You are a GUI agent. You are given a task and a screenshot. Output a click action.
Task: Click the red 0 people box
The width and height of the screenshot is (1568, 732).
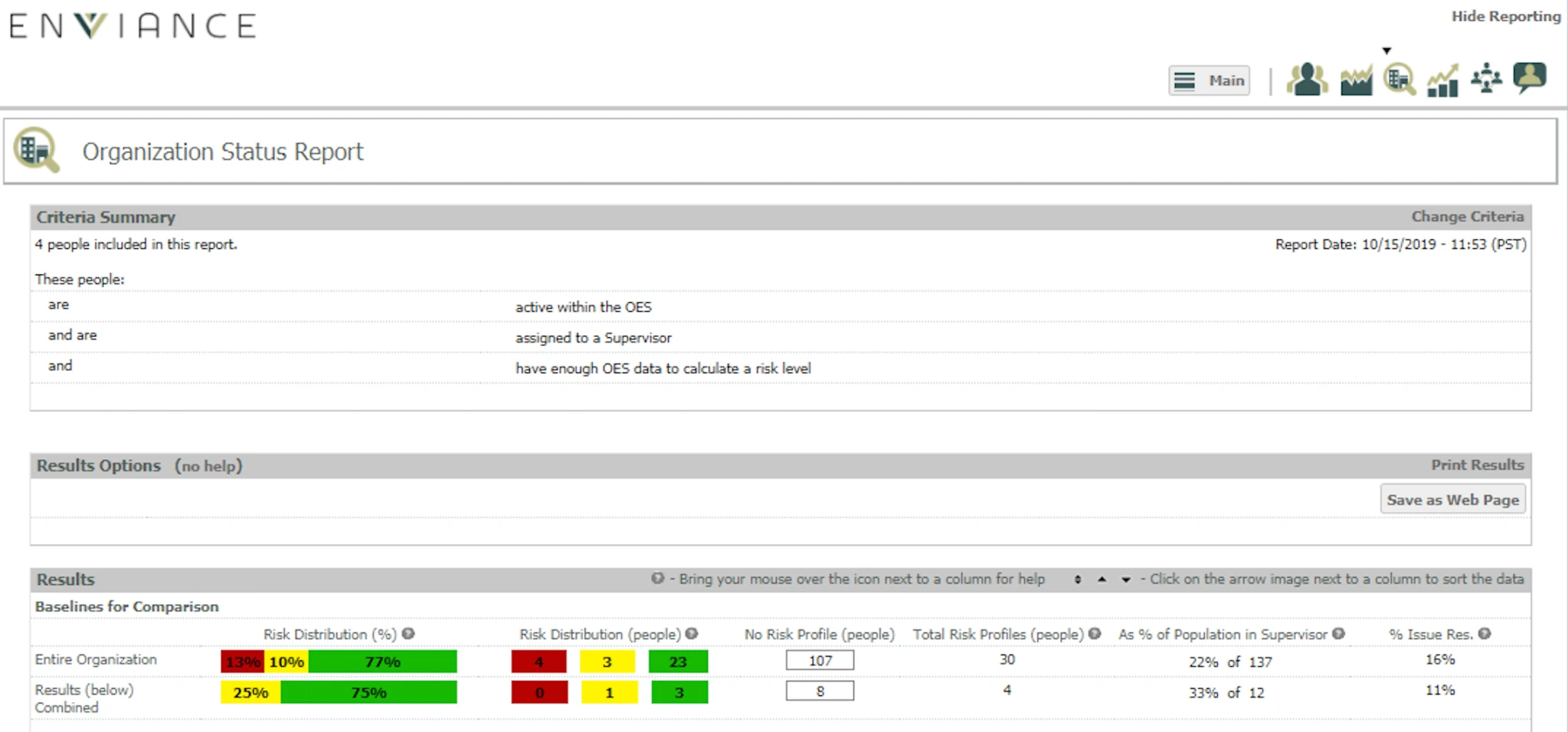click(x=539, y=692)
